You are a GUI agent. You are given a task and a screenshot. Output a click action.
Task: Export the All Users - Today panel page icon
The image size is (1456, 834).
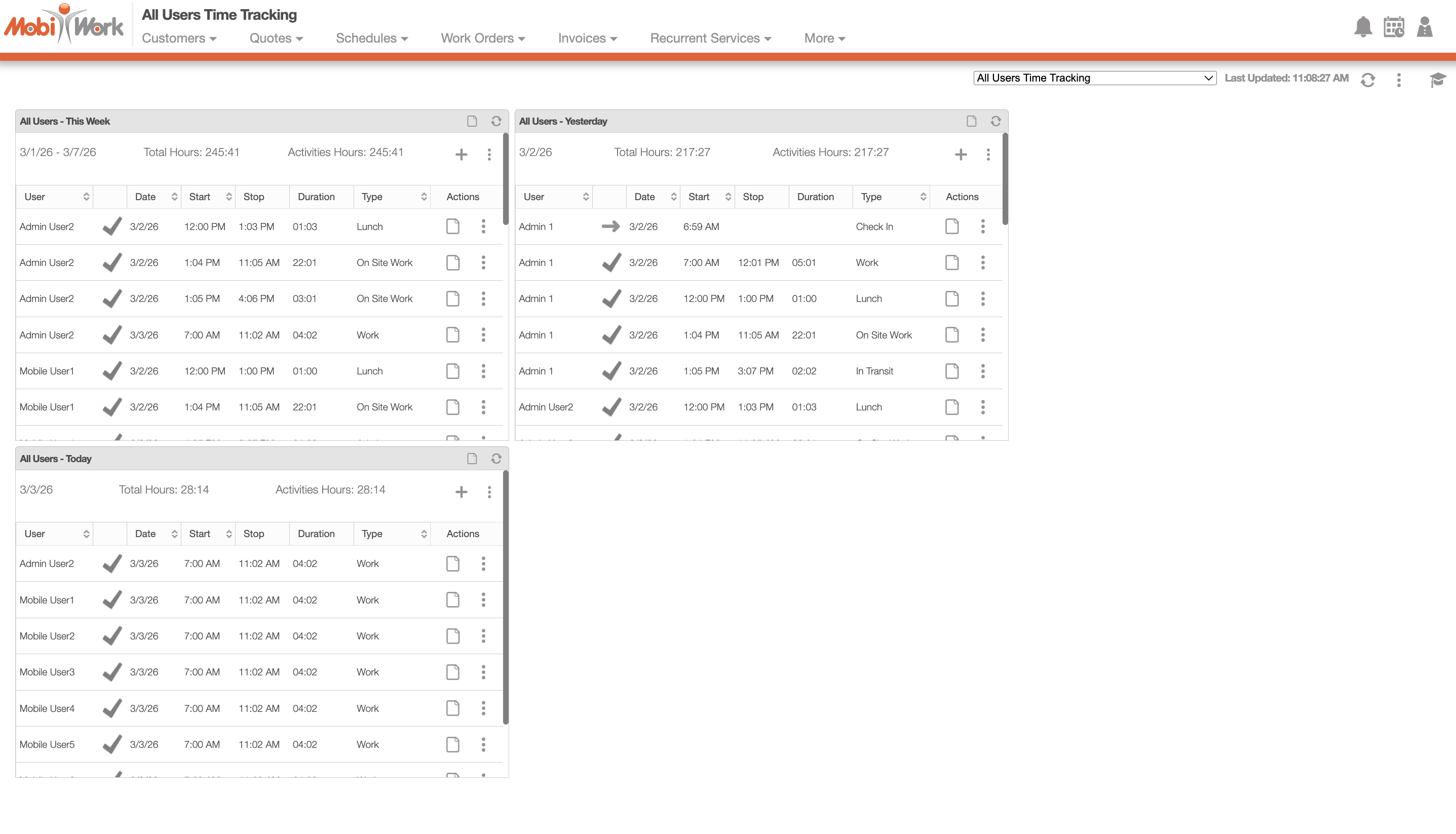[x=472, y=458]
